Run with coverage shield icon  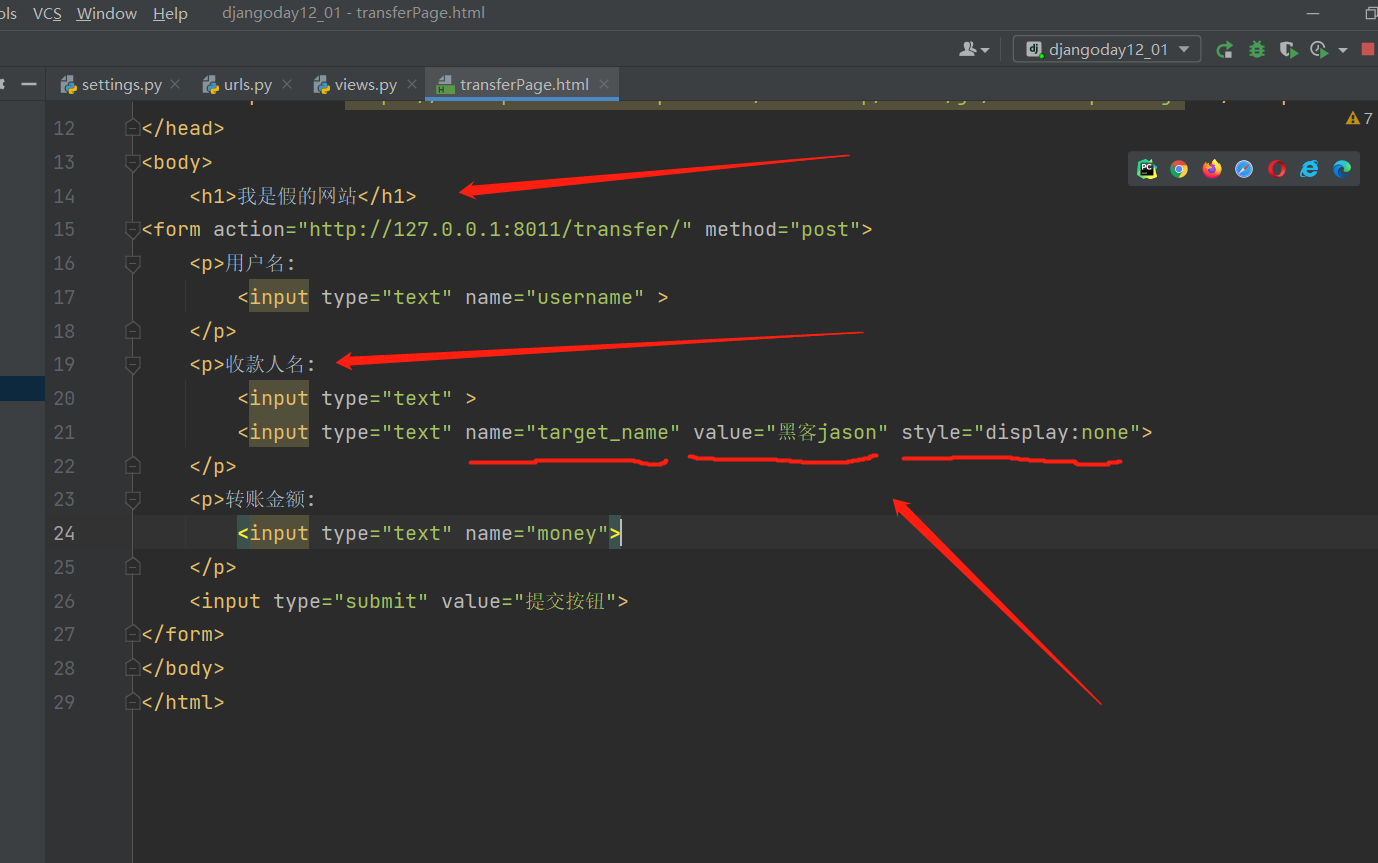(1288, 49)
